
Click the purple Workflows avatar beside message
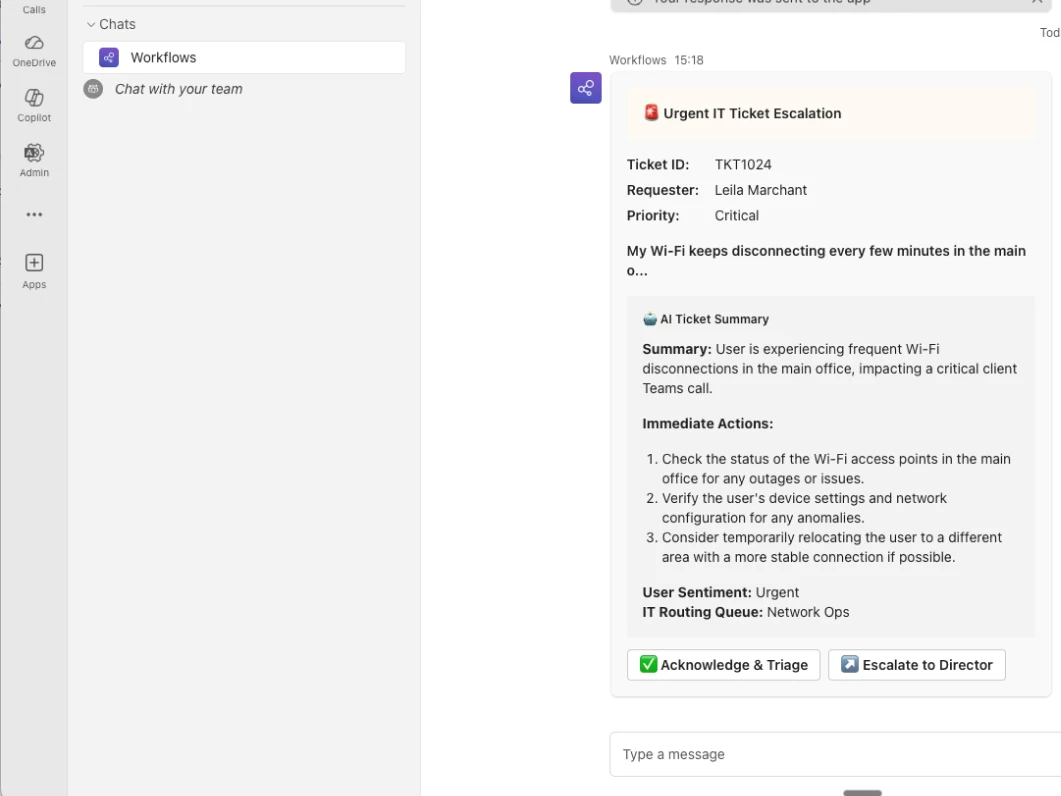click(586, 88)
